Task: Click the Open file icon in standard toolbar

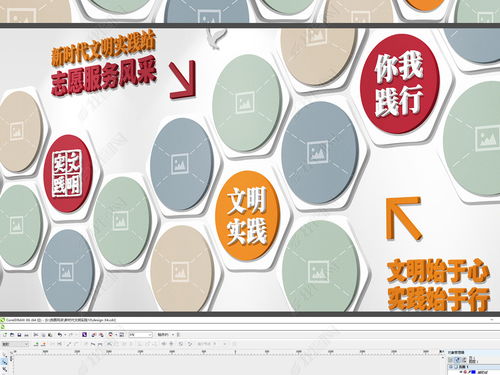Action: pos(12,335)
